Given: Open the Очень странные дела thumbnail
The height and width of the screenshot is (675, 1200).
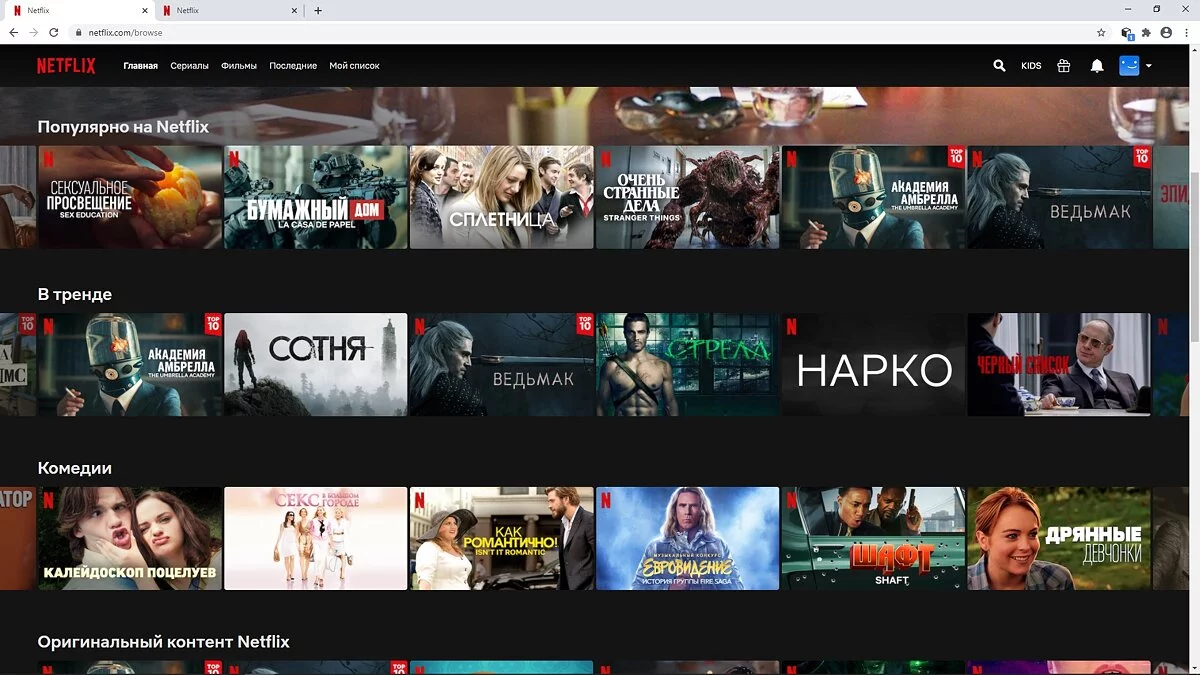Looking at the screenshot, I should pos(688,197).
